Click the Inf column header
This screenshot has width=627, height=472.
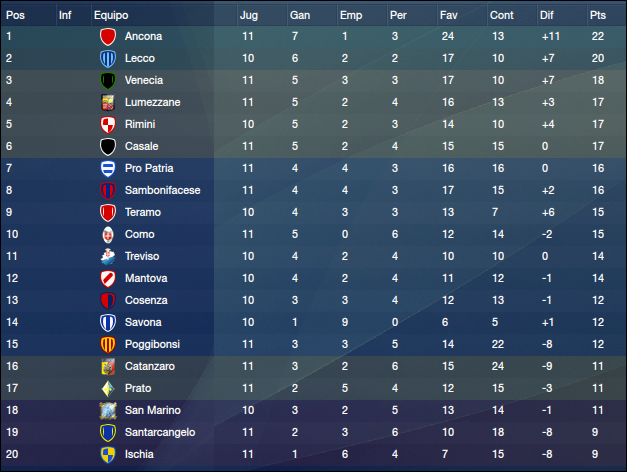[x=65, y=15]
